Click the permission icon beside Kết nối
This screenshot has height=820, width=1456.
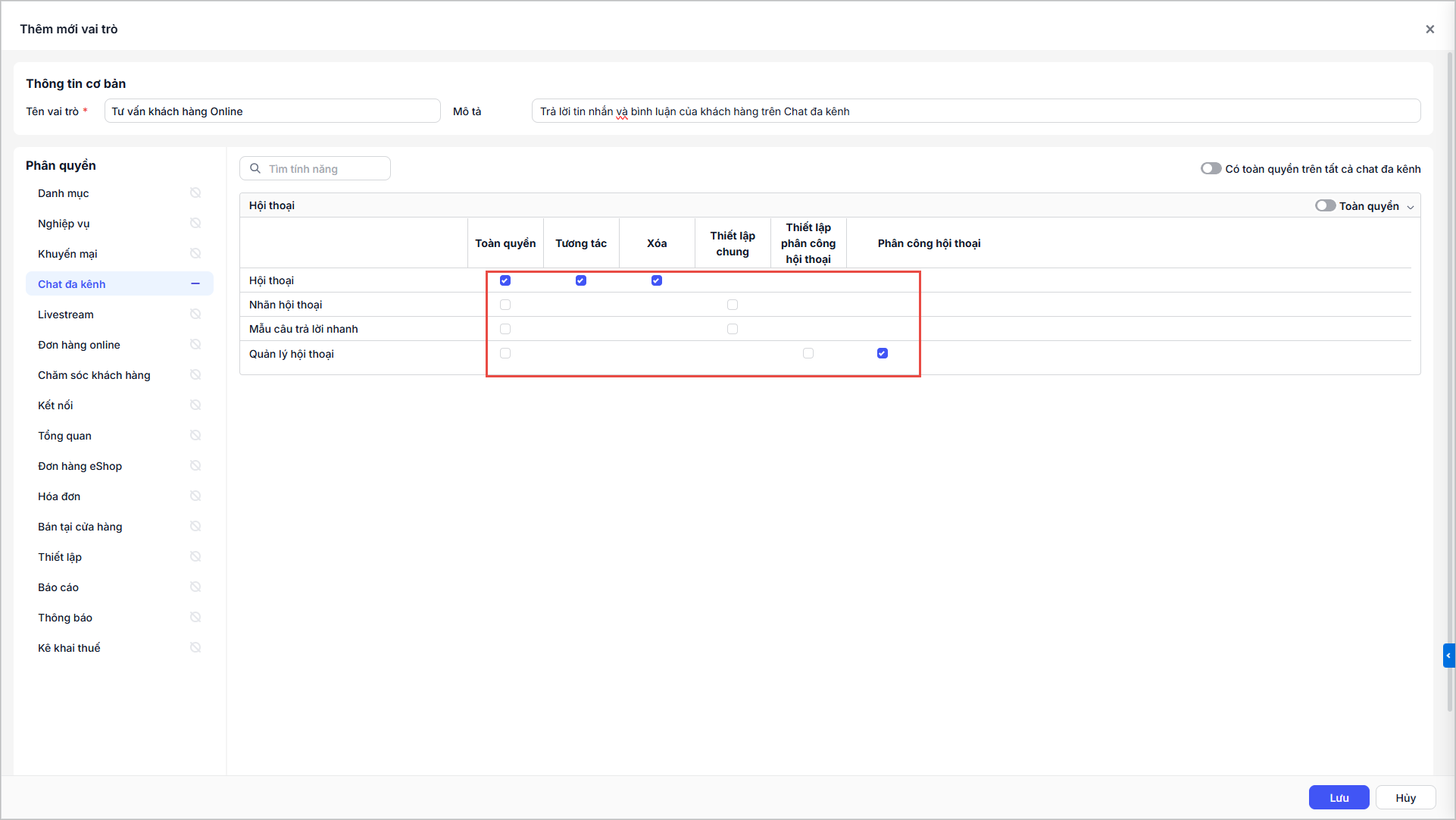195,405
